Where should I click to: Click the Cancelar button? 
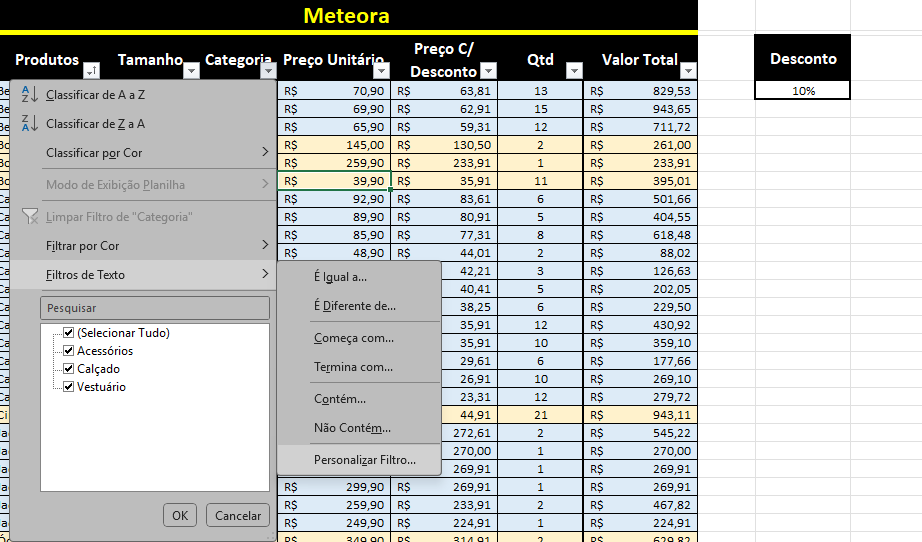238,516
